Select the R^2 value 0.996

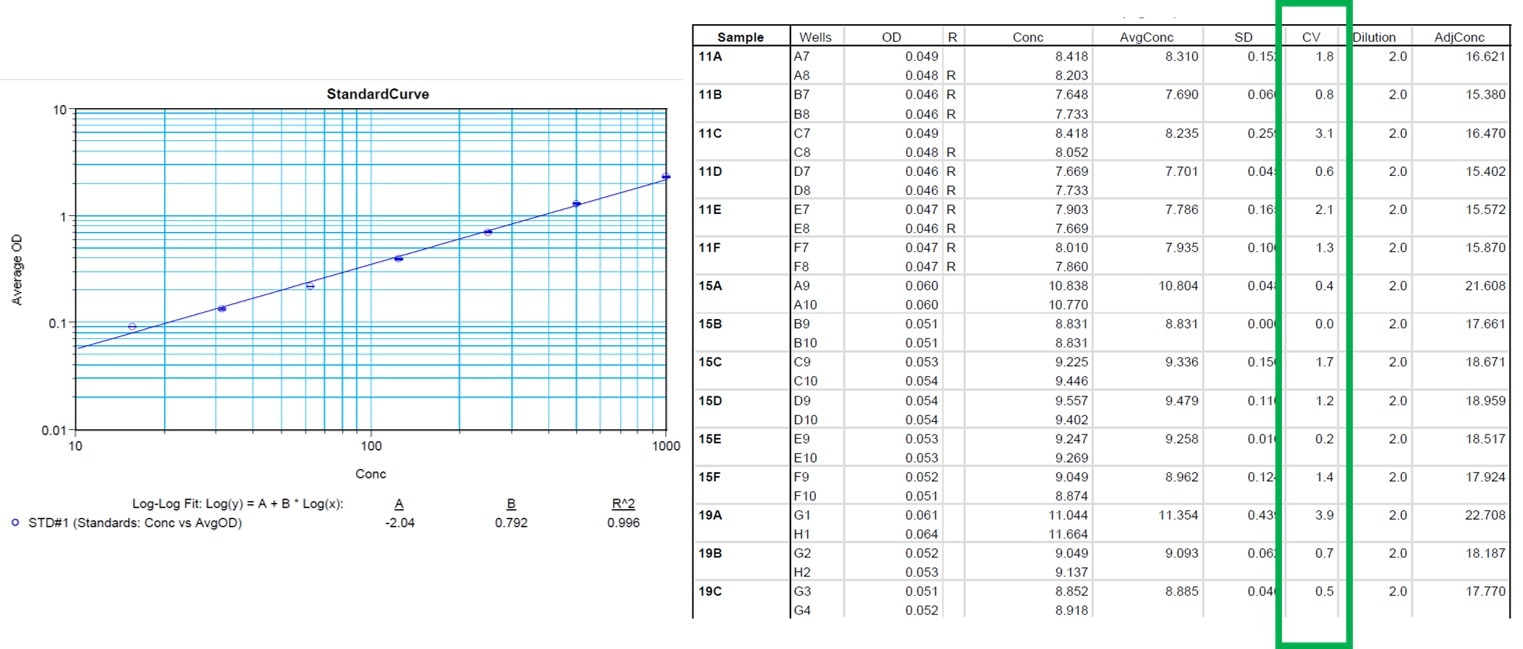click(x=623, y=523)
